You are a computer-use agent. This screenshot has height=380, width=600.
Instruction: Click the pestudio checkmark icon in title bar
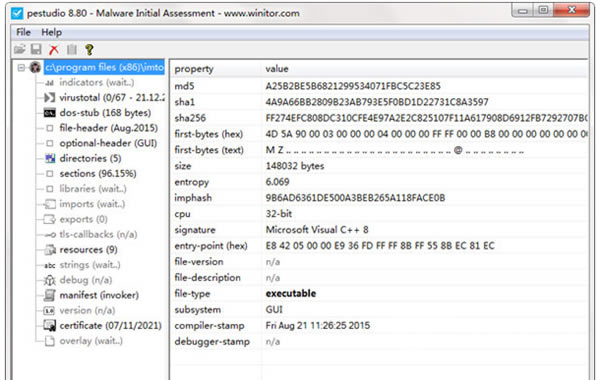17,13
